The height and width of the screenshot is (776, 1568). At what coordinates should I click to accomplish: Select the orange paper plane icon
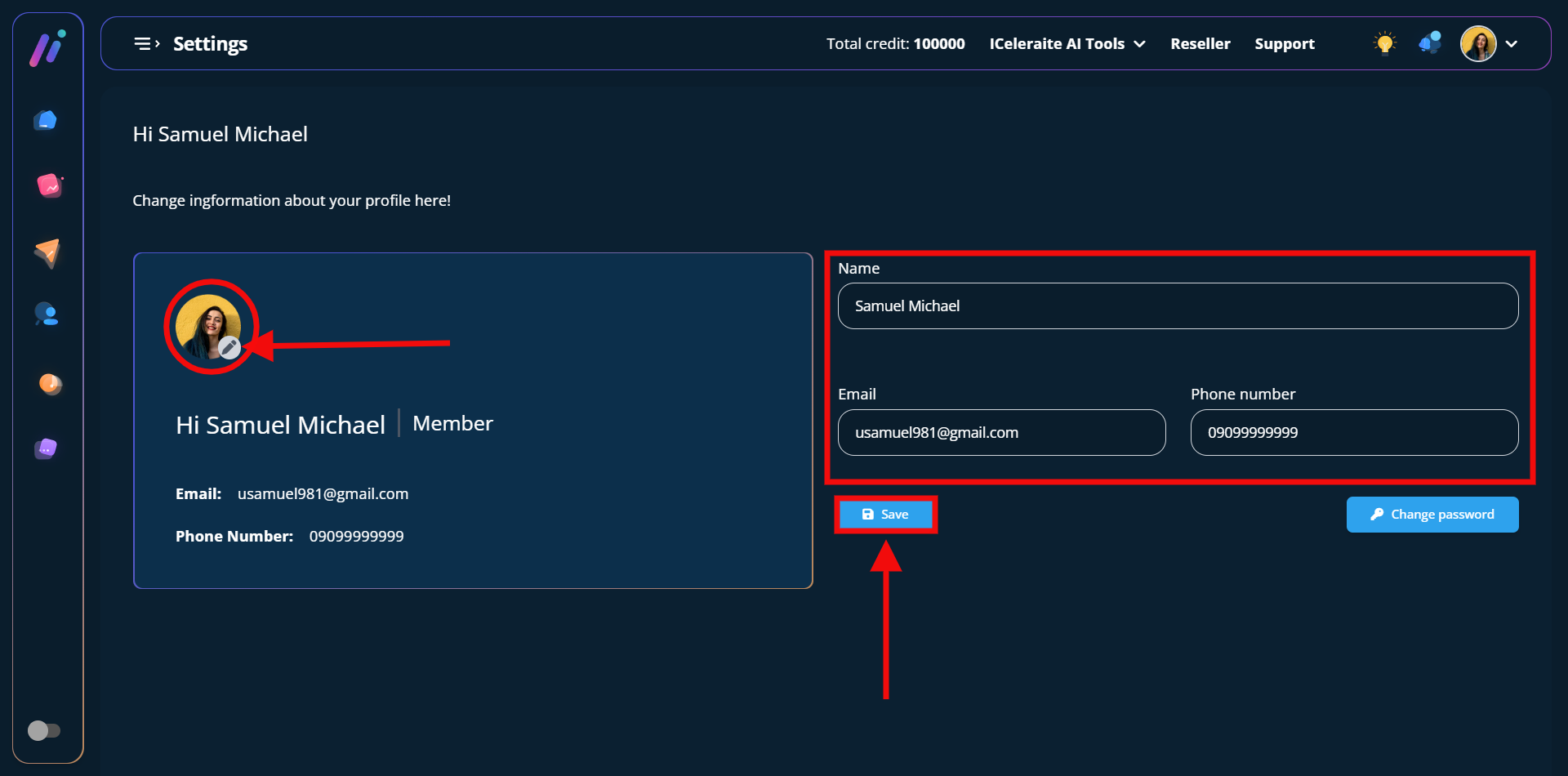(47, 252)
